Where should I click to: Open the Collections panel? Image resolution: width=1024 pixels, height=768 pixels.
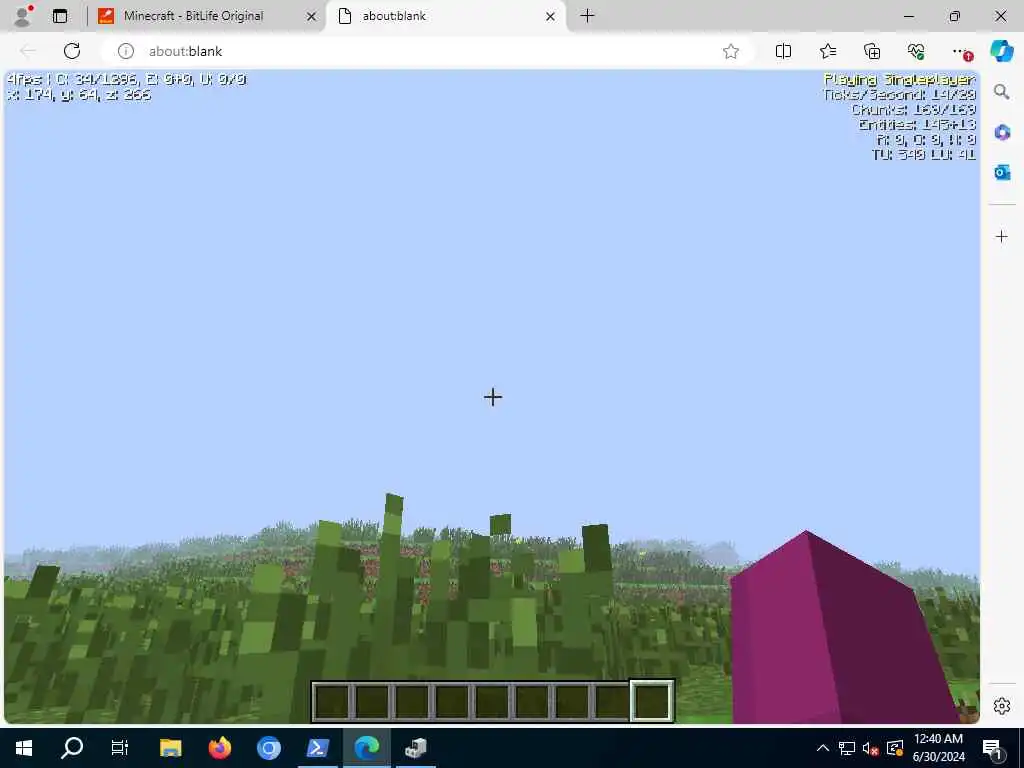click(872, 51)
